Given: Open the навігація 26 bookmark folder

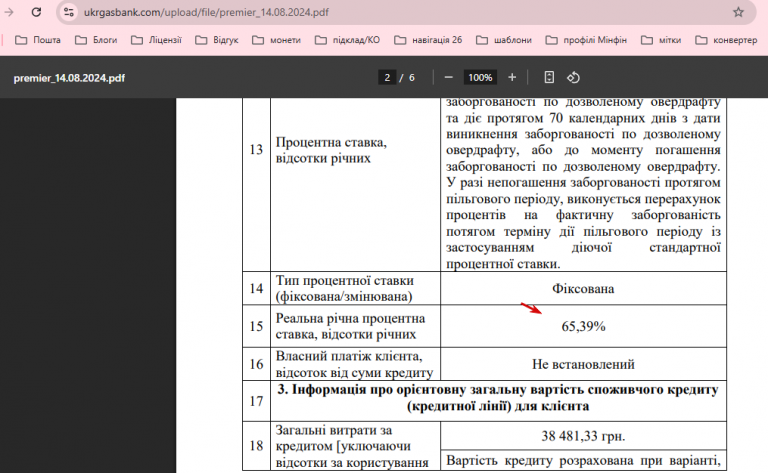Looking at the screenshot, I should 428,40.
